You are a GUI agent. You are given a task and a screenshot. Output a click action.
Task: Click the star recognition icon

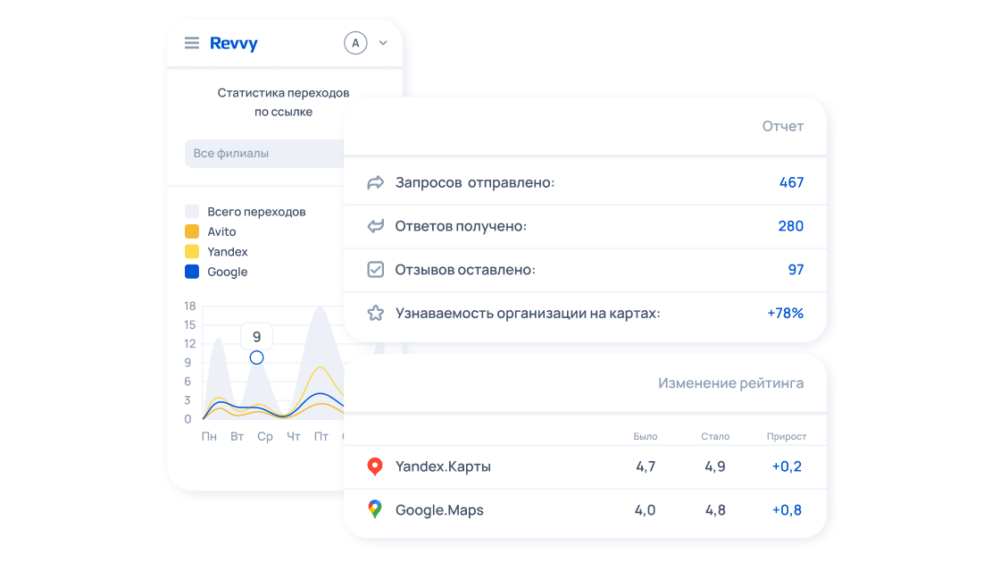tap(376, 313)
